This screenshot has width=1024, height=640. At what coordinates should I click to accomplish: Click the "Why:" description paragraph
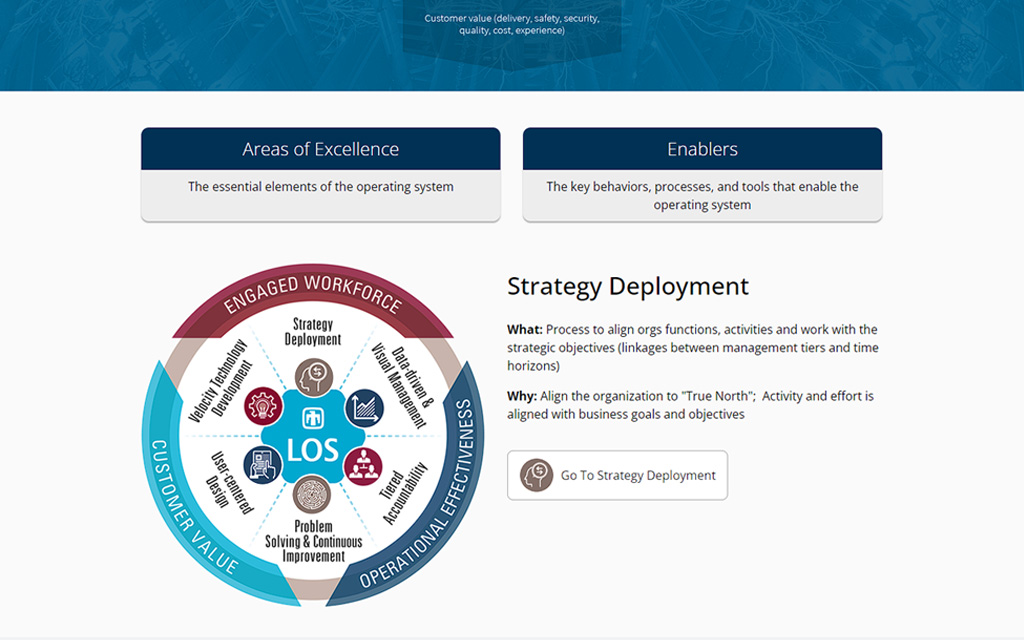(690, 405)
